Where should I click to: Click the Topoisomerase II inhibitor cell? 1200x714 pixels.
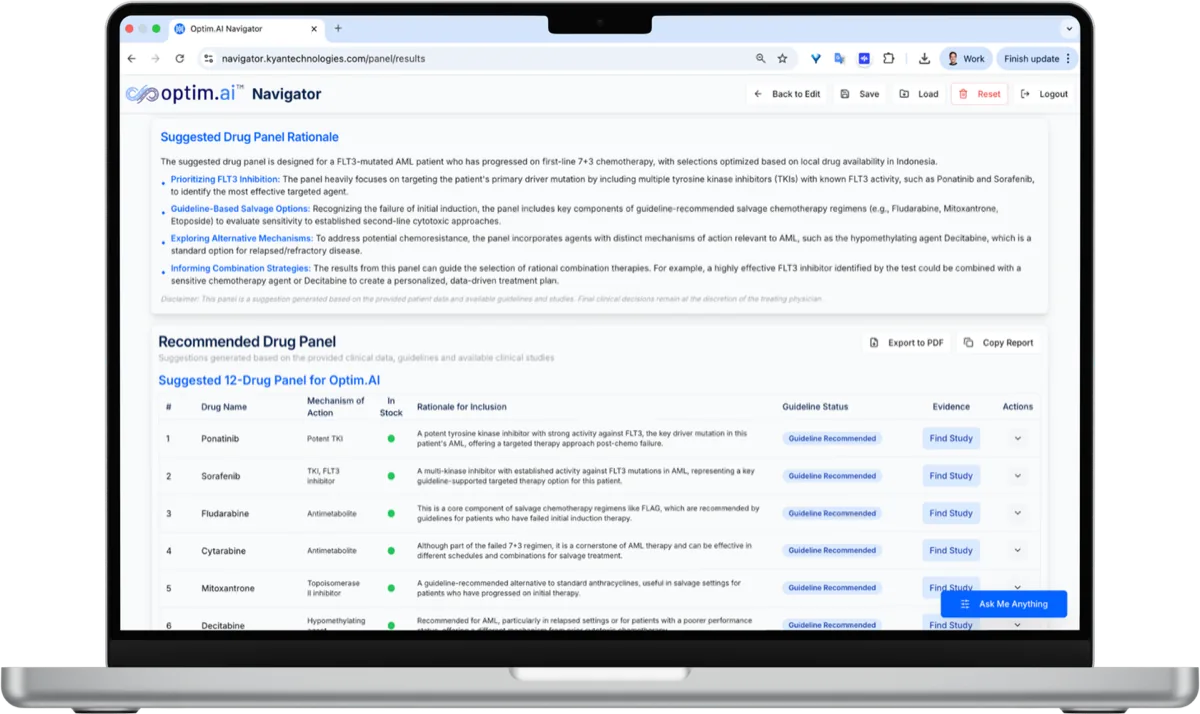point(334,588)
